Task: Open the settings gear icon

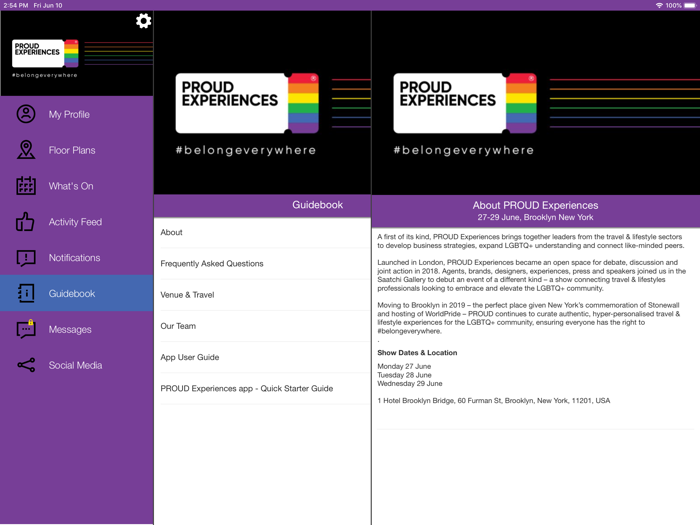Action: 143,21
